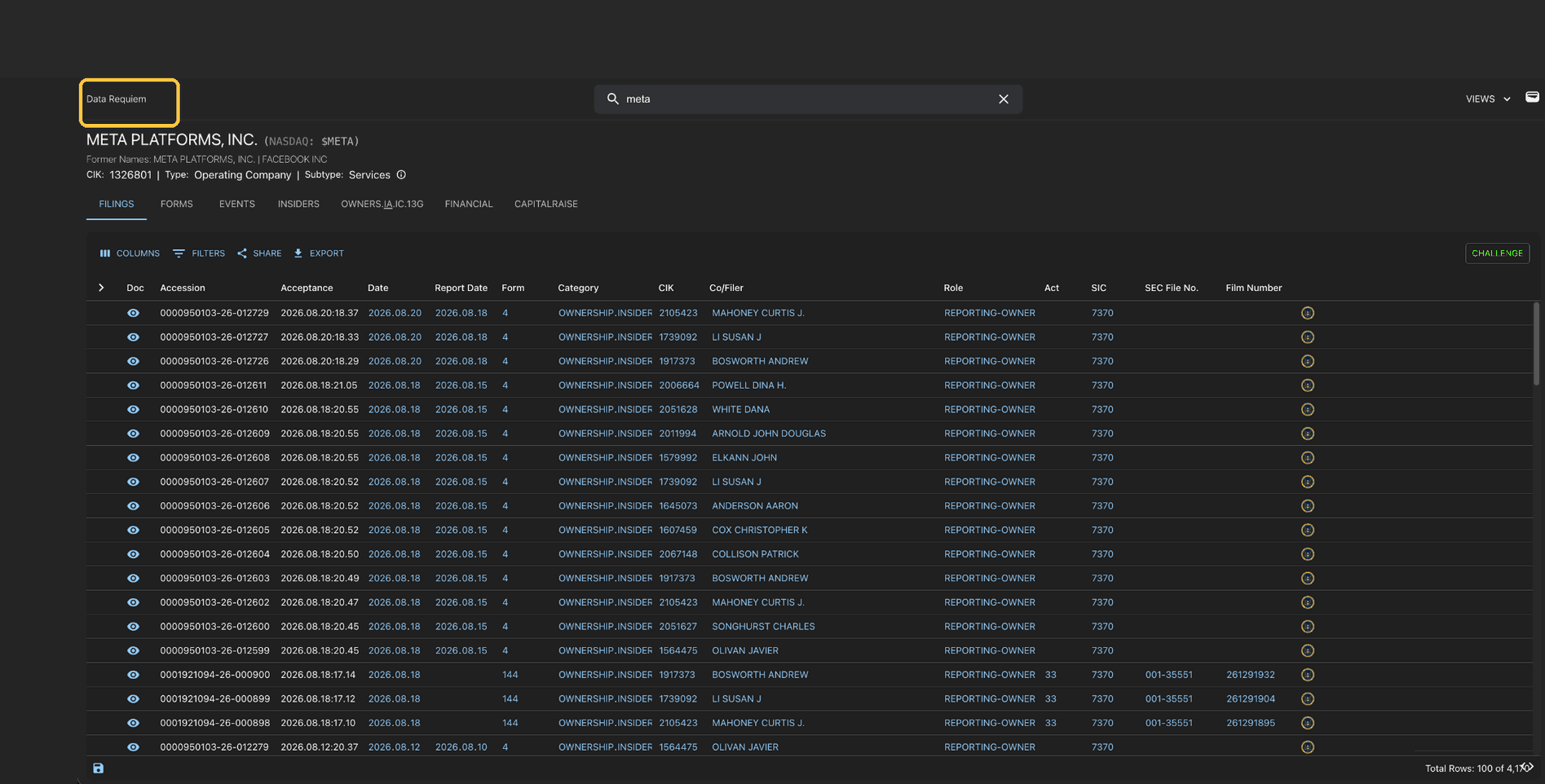Image resolution: width=1545 pixels, height=784 pixels.
Task: Open filer link COX CHRISTOPHER K
Action: 760,531
